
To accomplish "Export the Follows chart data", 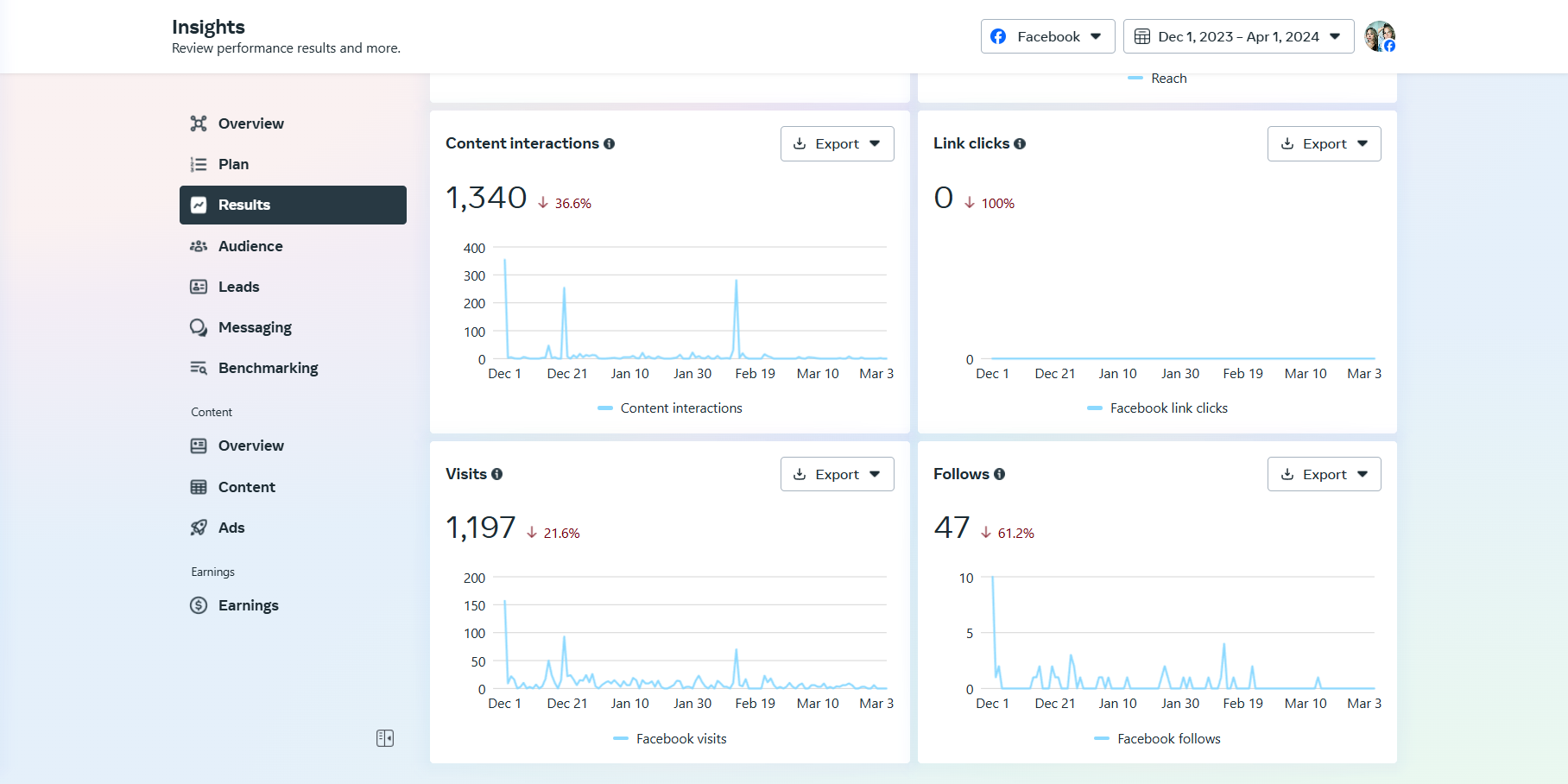I will [x=1324, y=474].
